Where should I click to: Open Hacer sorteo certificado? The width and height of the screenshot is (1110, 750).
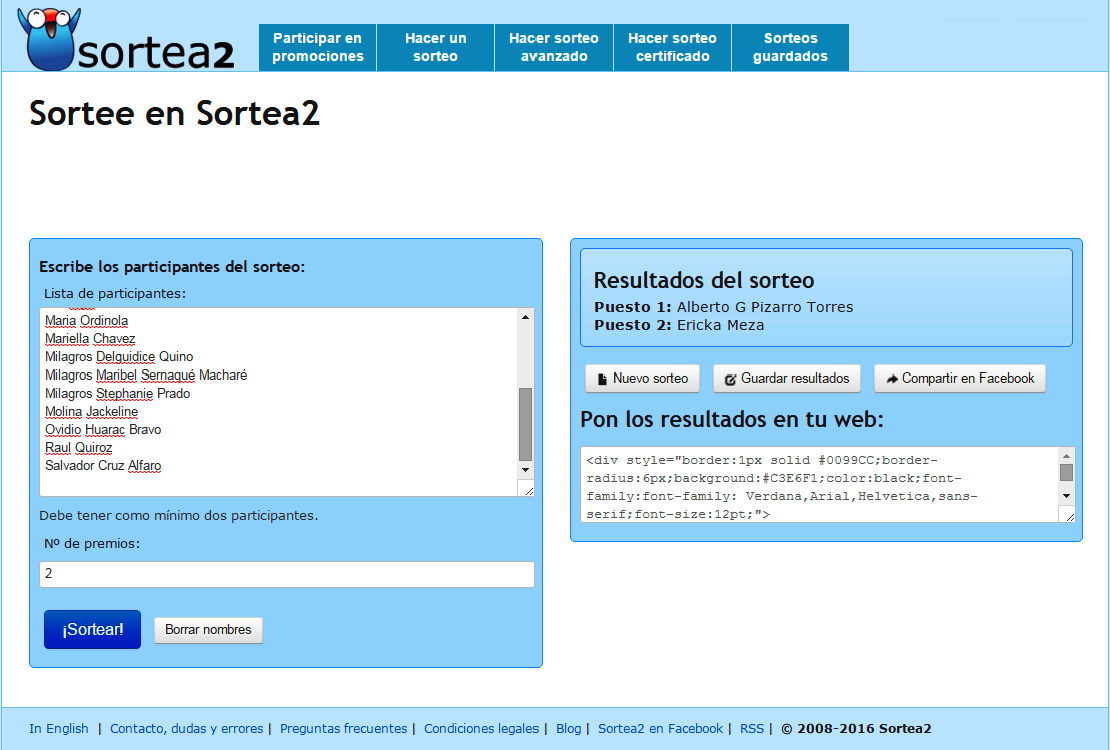point(672,47)
